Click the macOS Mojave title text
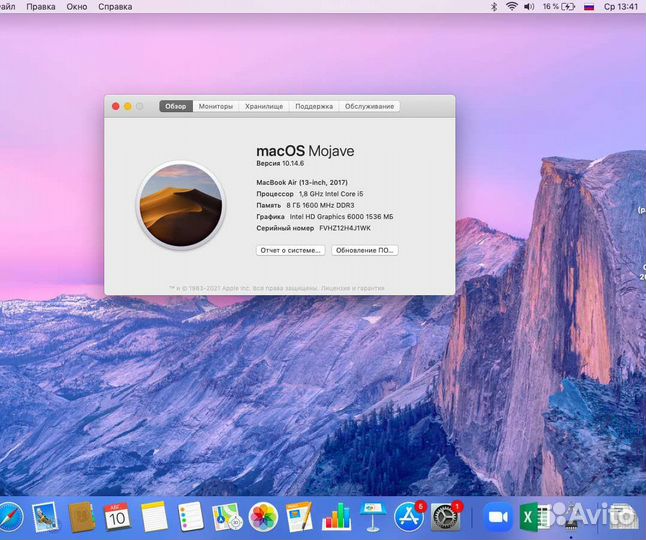 pos(305,151)
